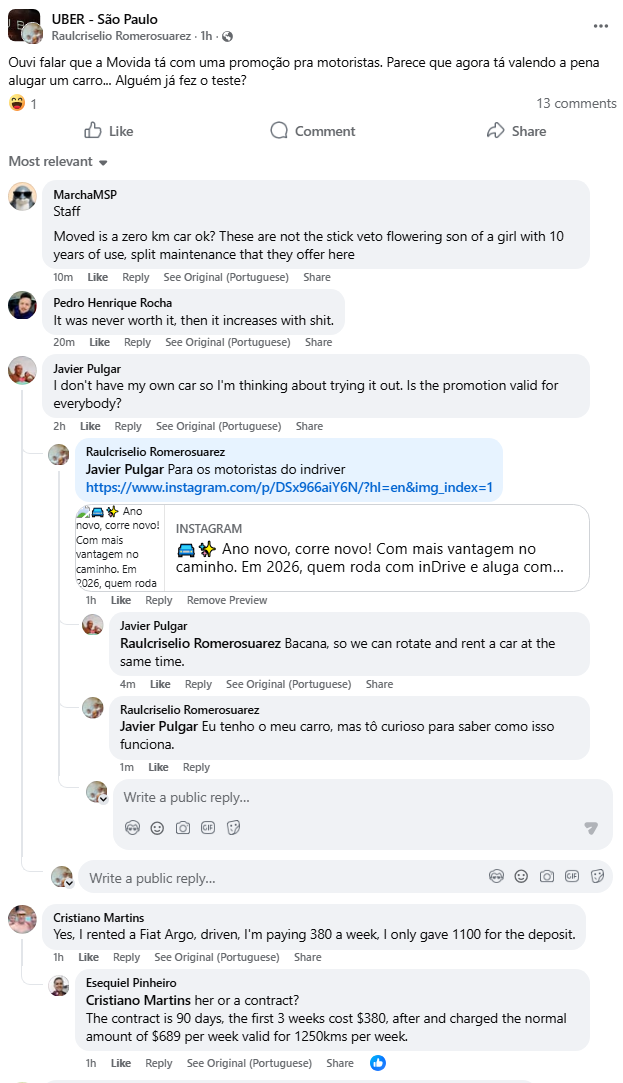Click the Instagram link preview thumbnail
The image size is (623, 1083).
[119, 548]
